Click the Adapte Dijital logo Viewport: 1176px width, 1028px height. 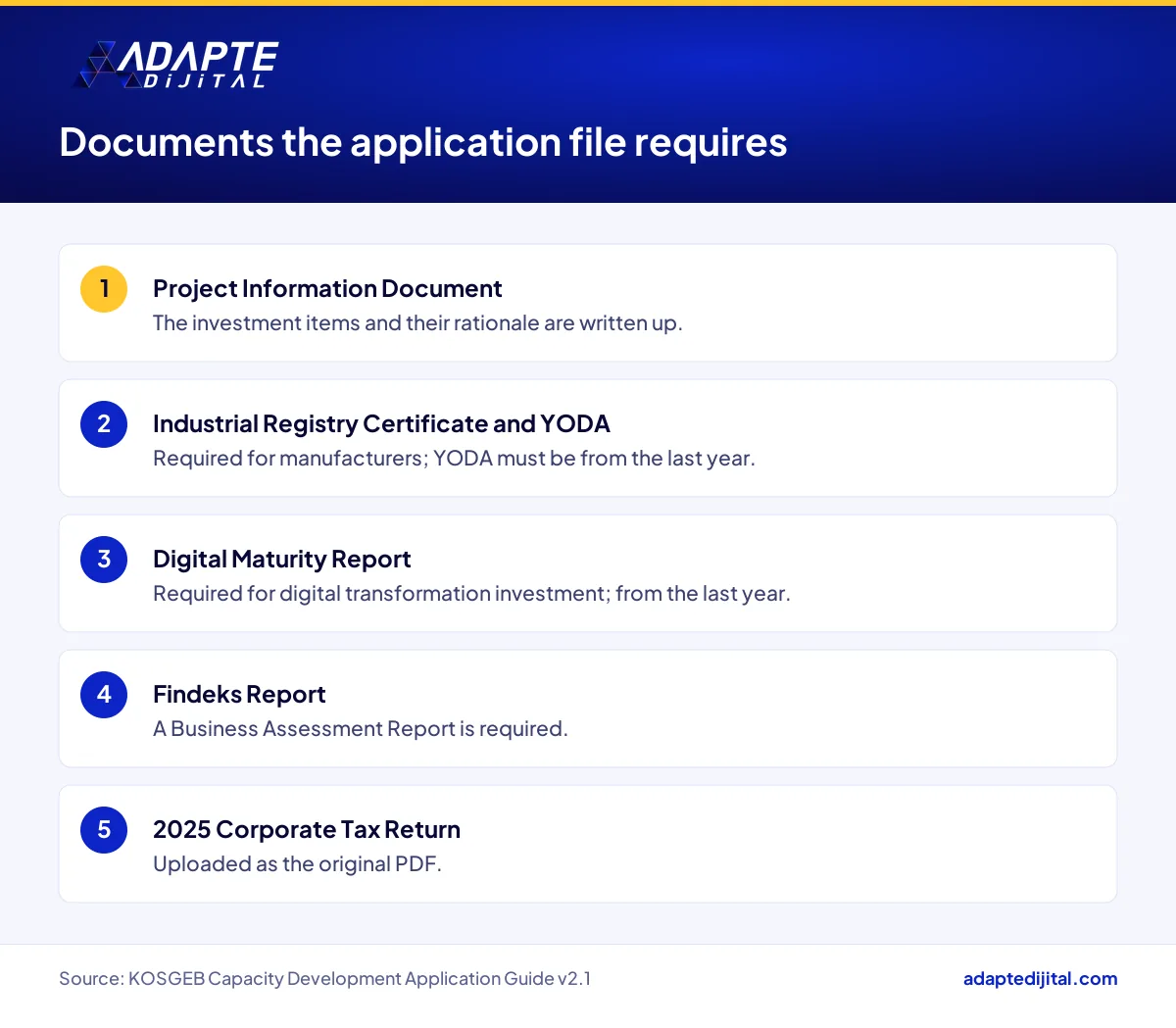coord(176,66)
